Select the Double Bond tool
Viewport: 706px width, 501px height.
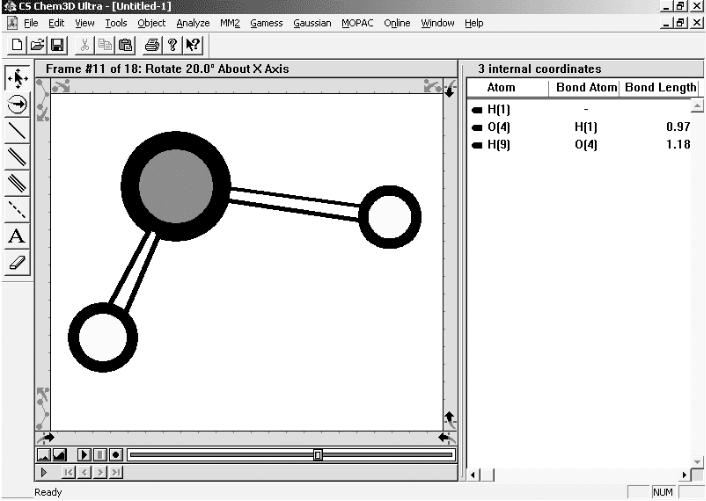pos(17,157)
